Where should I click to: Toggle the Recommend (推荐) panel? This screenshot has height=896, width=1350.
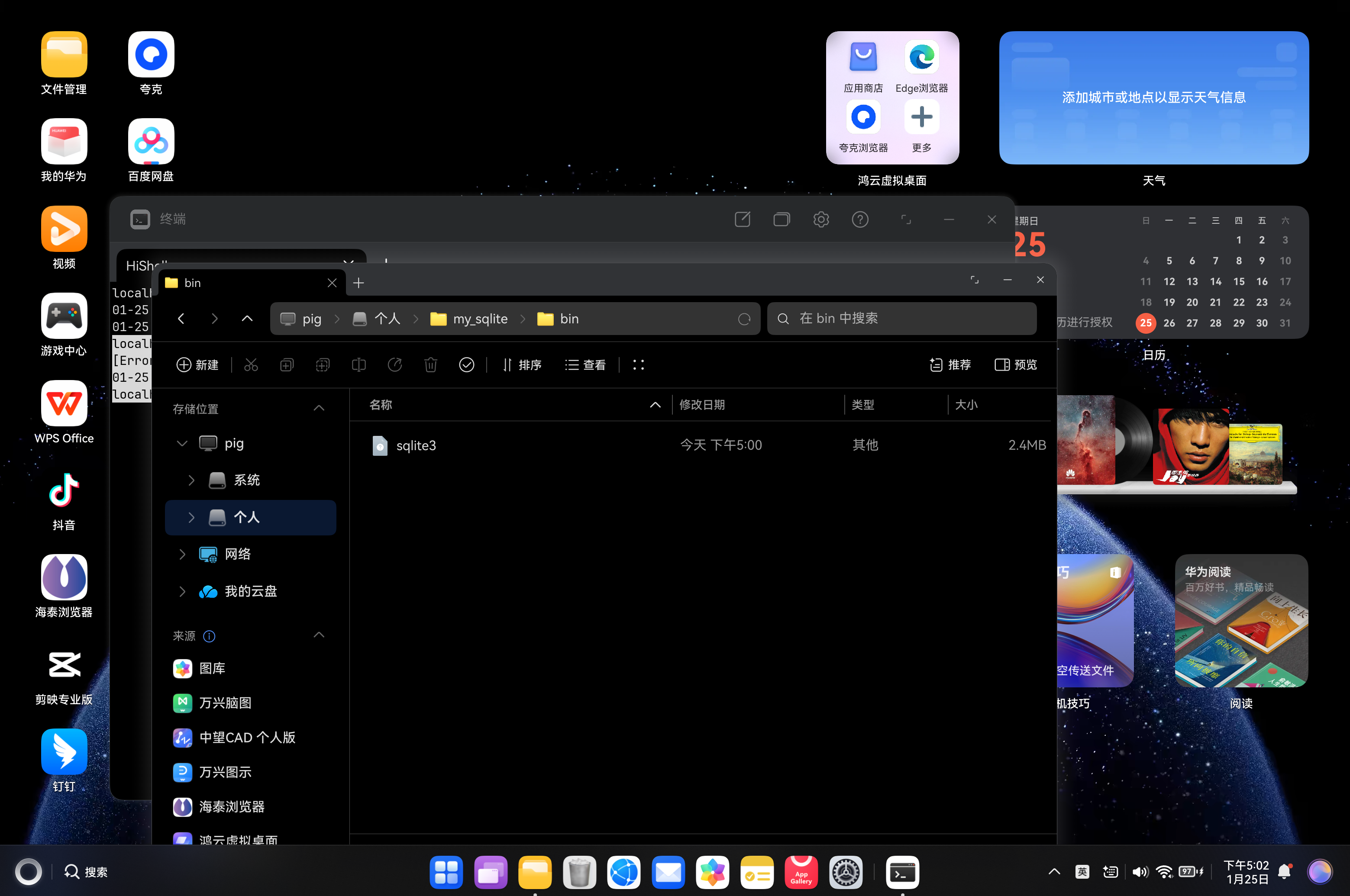coord(950,364)
